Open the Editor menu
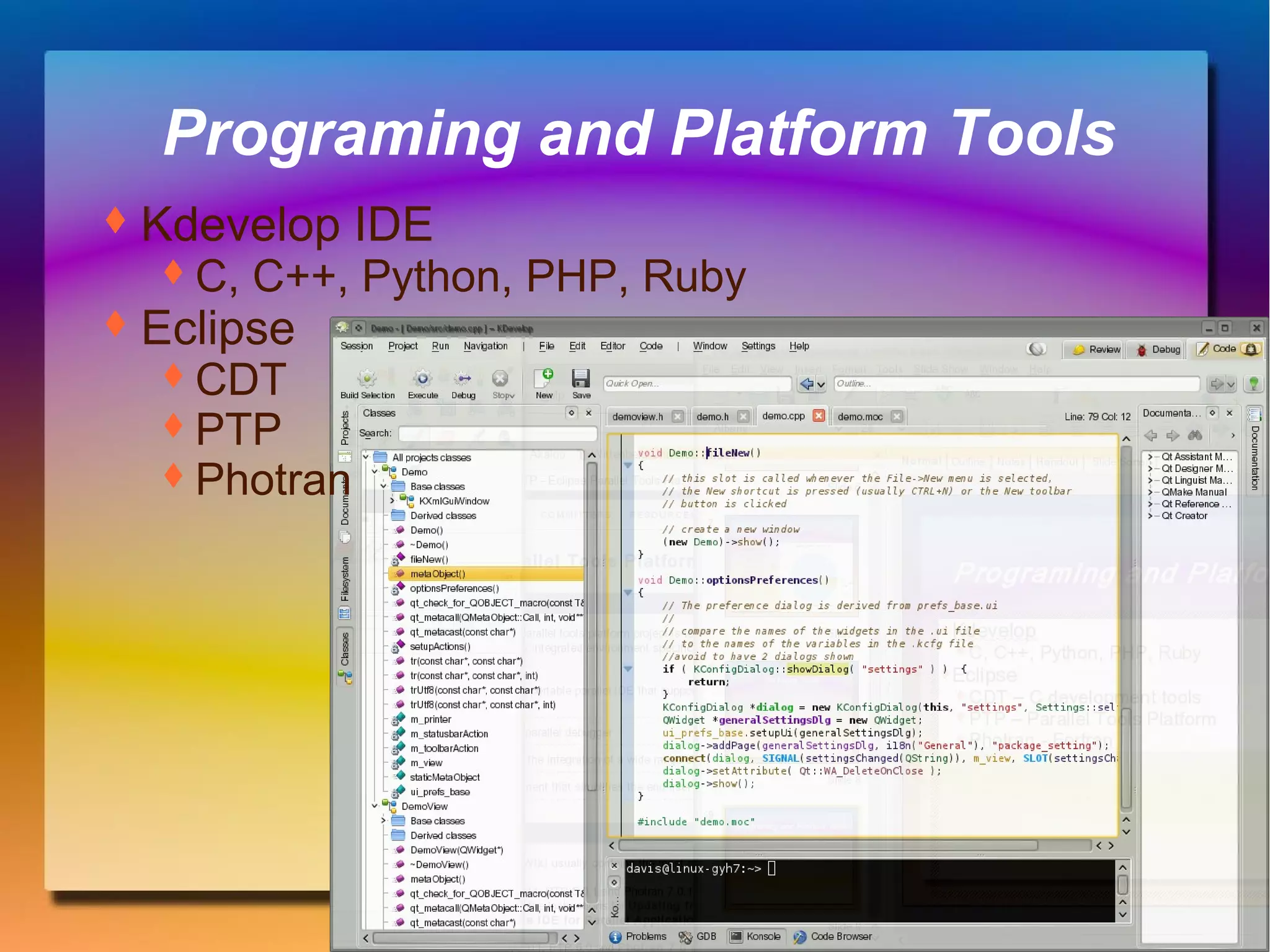The height and width of the screenshot is (952, 1270). (613, 346)
